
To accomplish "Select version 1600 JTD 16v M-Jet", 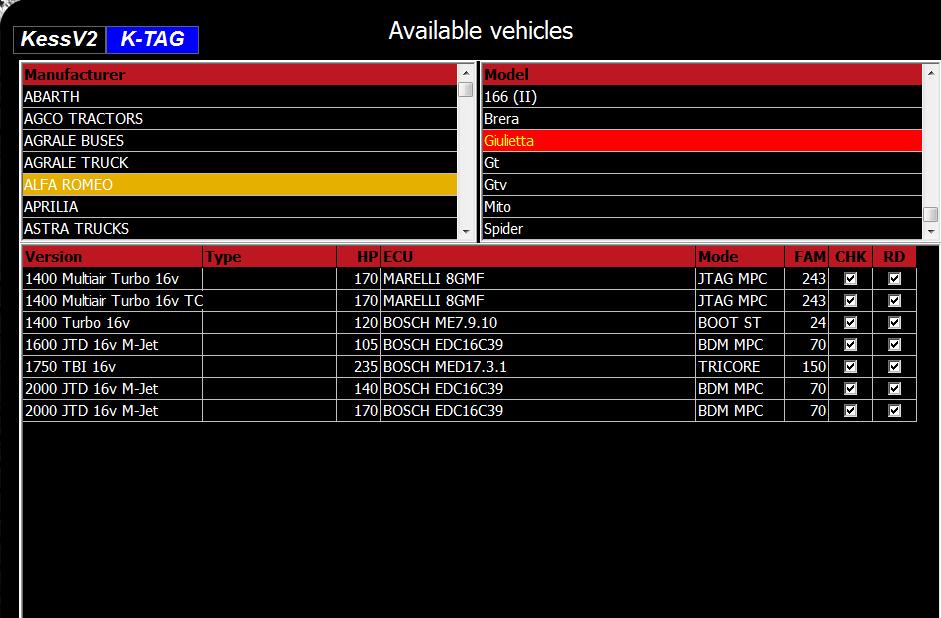I will click(113, 344).
